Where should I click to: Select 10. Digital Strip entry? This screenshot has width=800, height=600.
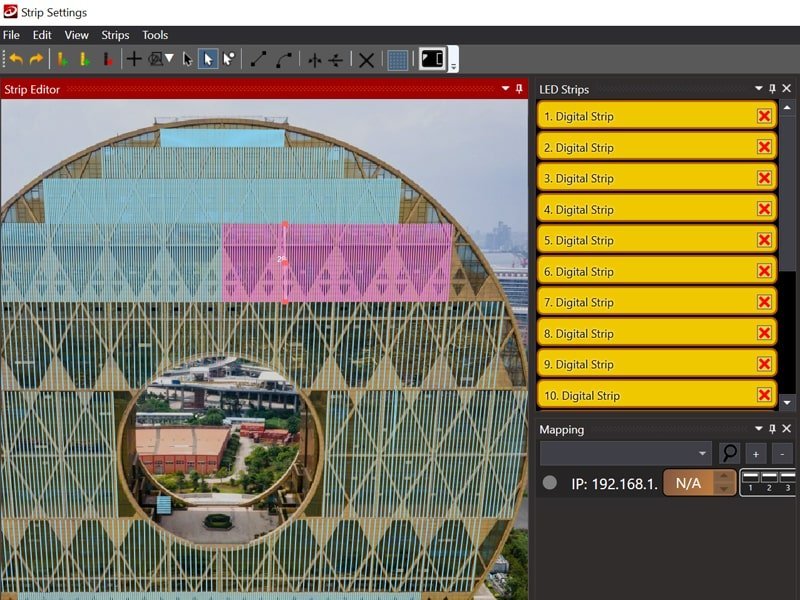pos(657,395)
